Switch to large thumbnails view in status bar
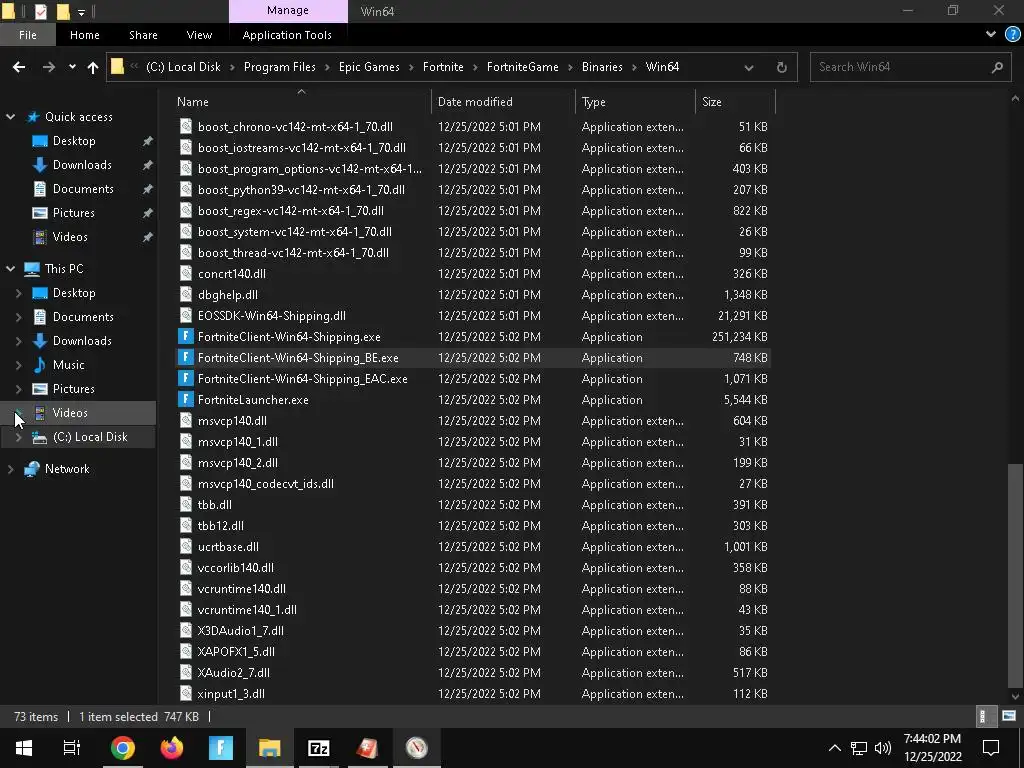The width and height of the screenshot is (1024, 768). (1009, 716)
